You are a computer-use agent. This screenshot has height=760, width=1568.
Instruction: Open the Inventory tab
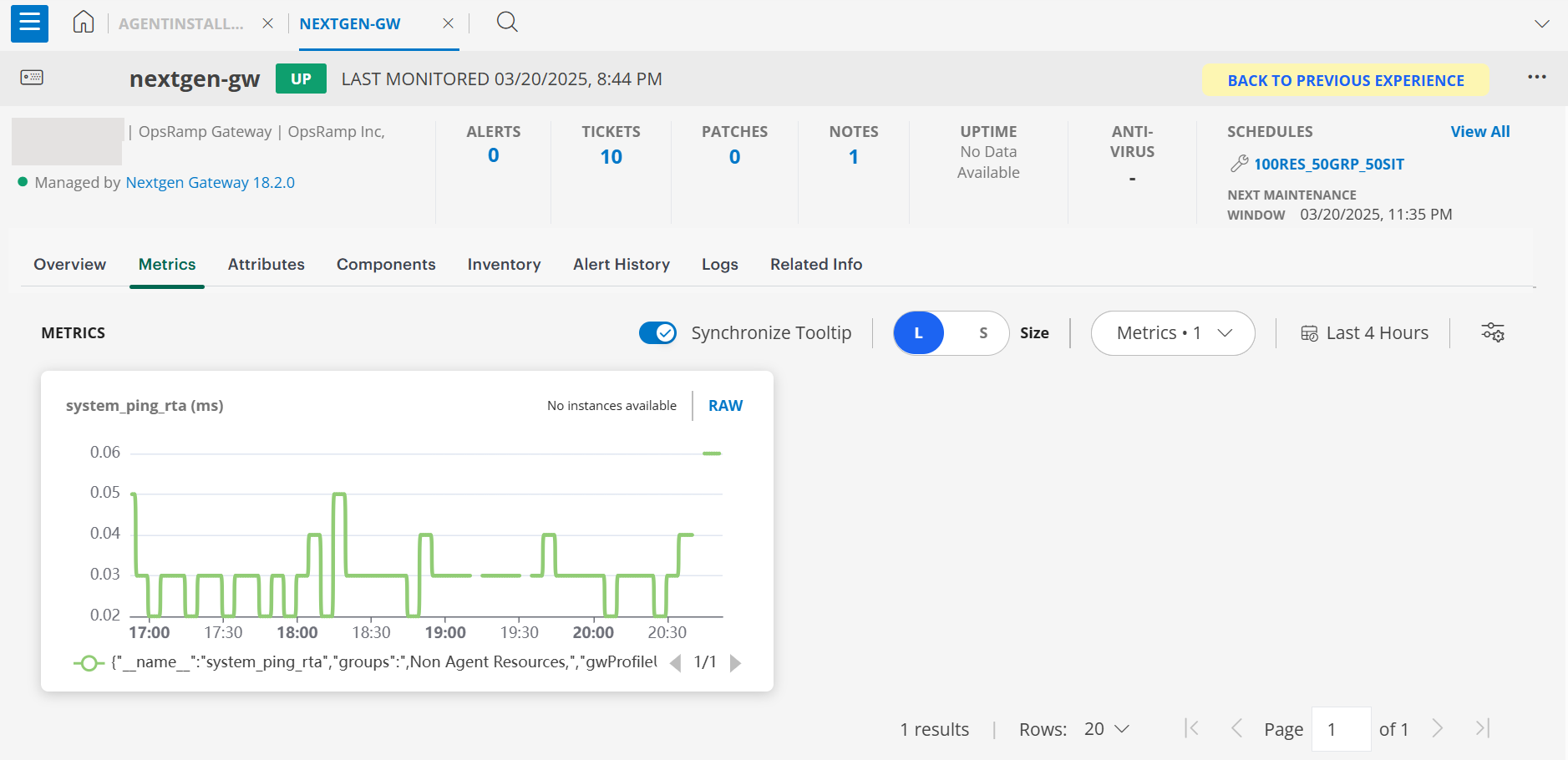click(505, 264)
